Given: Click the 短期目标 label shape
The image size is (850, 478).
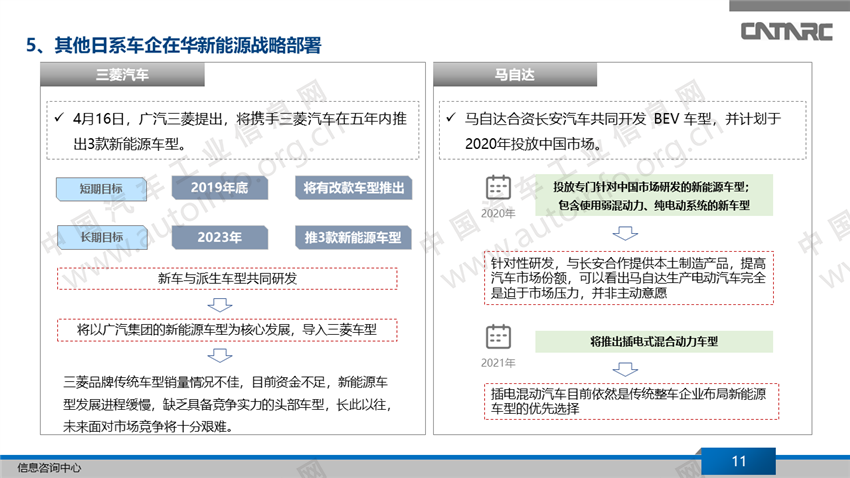Looking at the screenshot, I should 101,189.
